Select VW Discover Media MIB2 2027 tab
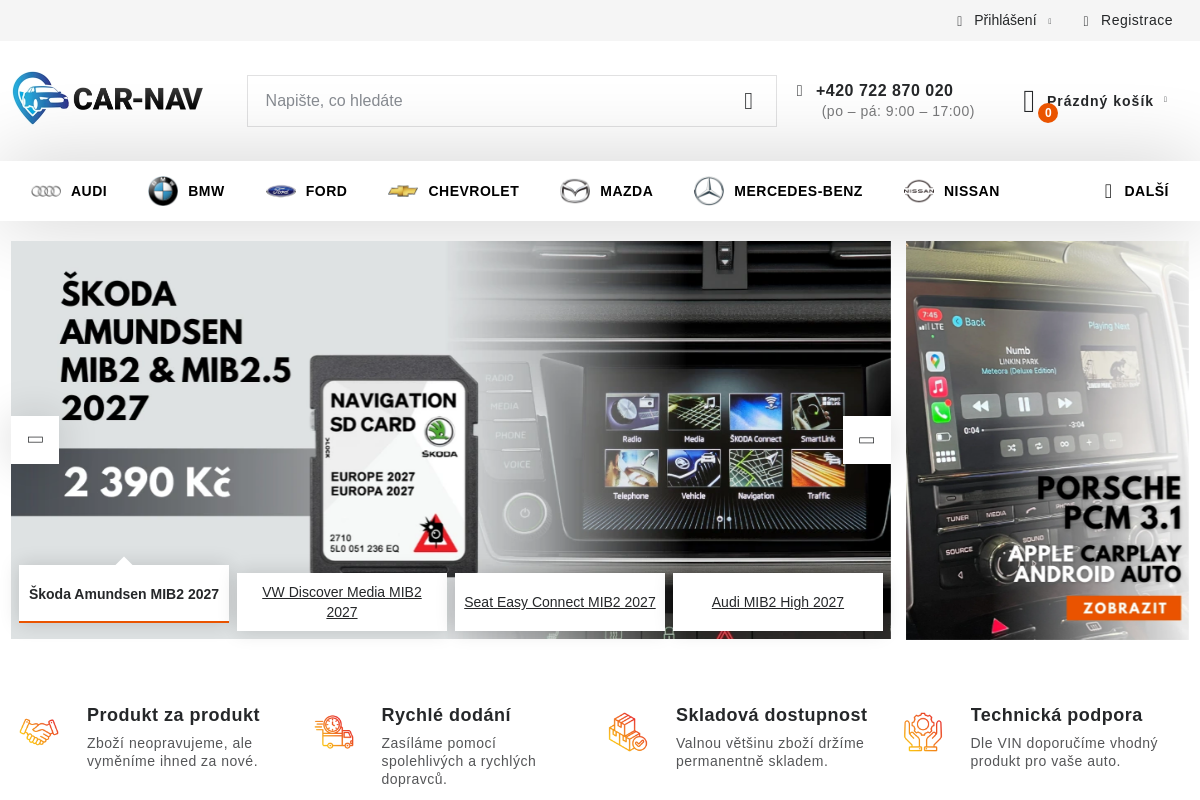This screenshot has height=800, width=1200. click(342, 602)
